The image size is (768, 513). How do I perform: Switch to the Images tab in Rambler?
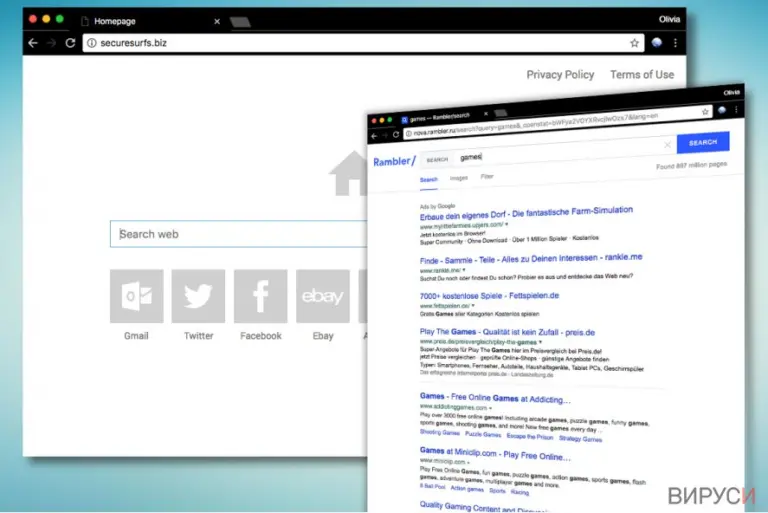pyautogui.click(x=458, y=178)
